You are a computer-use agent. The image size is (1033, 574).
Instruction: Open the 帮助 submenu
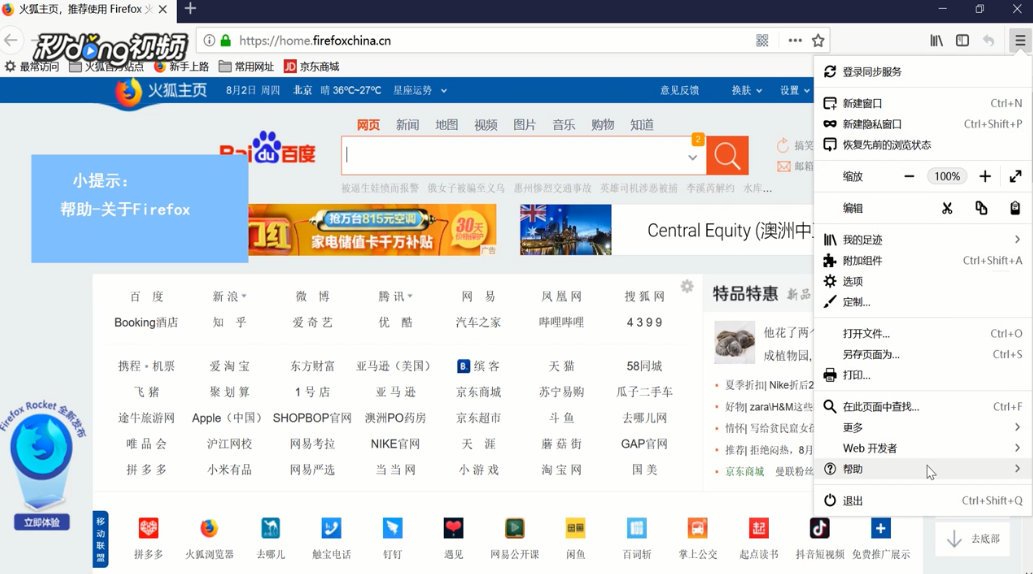point(922,469)
